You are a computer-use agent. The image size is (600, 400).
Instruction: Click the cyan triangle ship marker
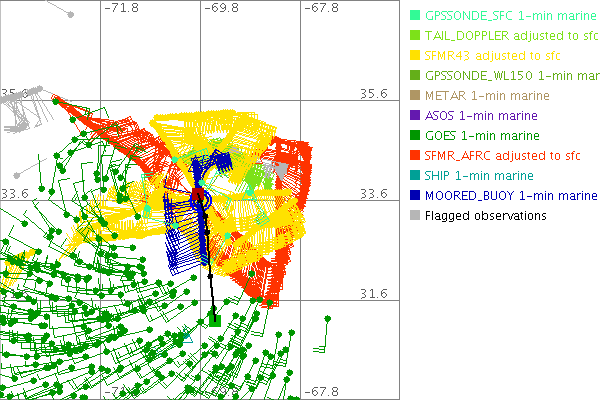[x=186, y=338]
